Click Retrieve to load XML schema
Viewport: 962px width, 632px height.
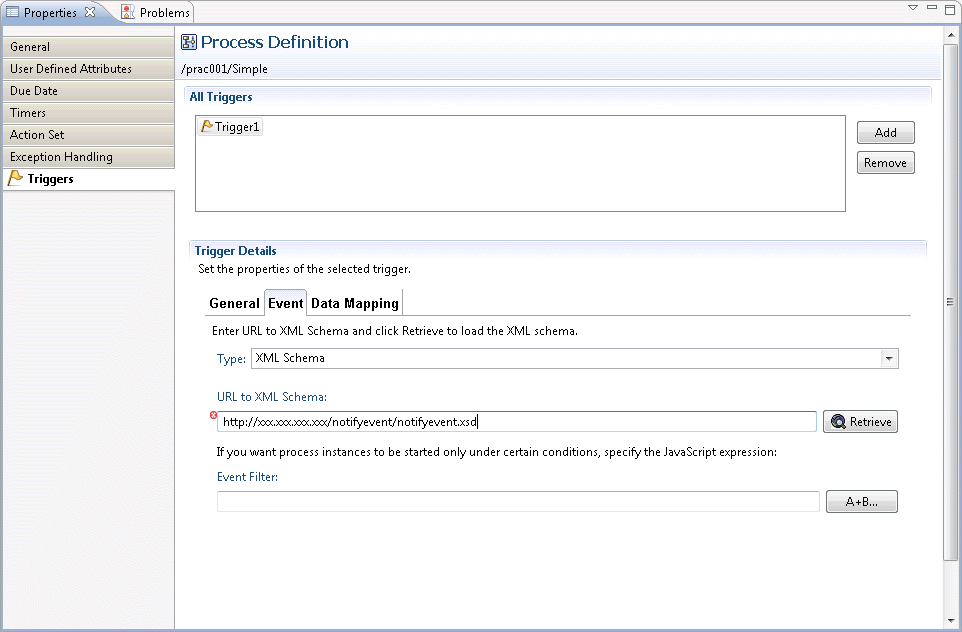[860, 422]
